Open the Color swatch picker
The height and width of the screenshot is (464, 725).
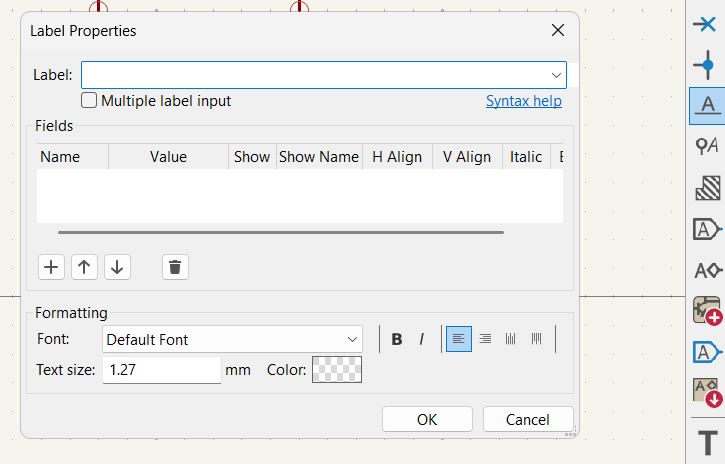(x=337, y=370)
